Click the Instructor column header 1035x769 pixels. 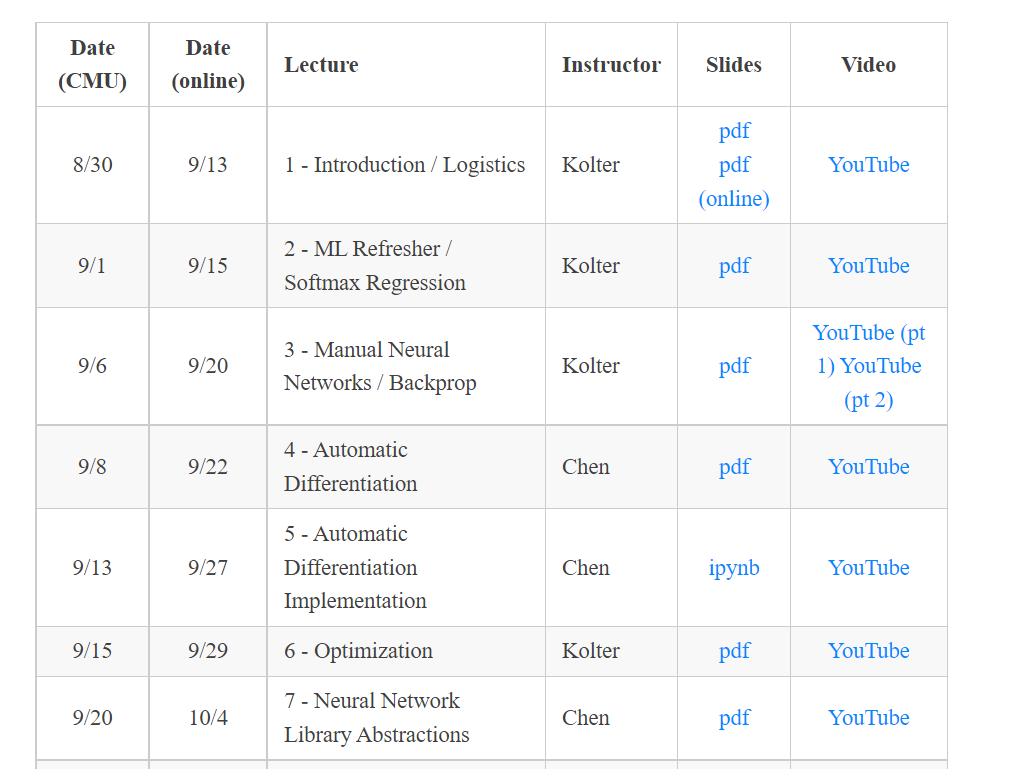(611, 65)
